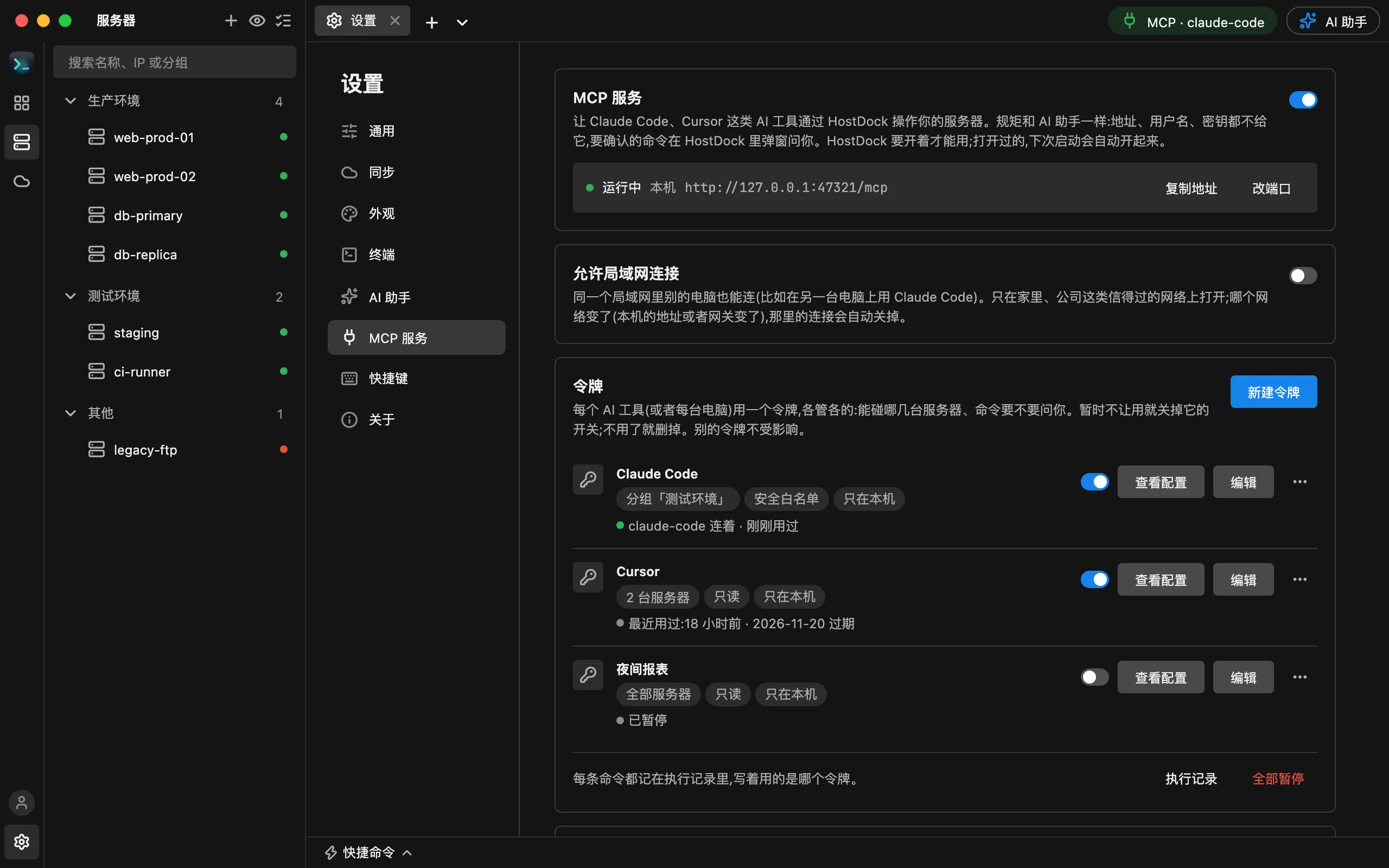
Task: Open a new tab with plus icon
Action: [432, 22]
